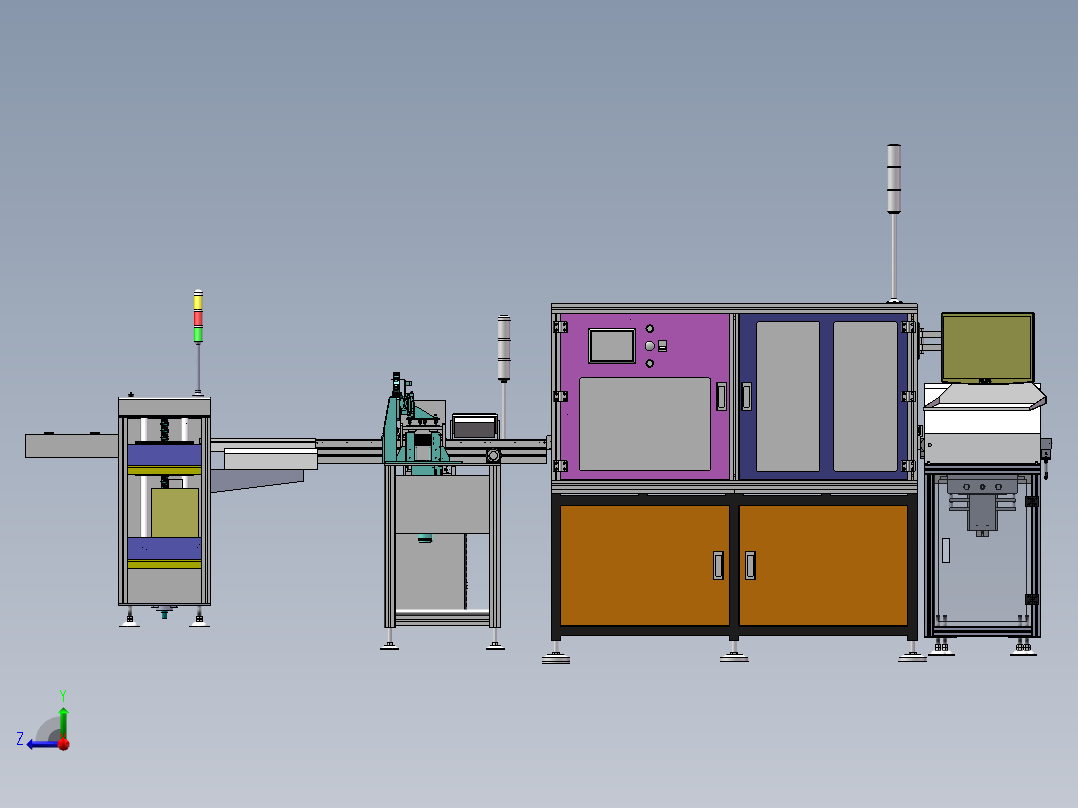Click the Y label of the axis triad
This screenshot has width=1078, height=808.
(63, 695)
